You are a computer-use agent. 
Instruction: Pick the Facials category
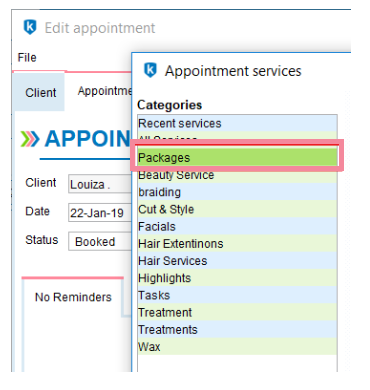click(x=237, y=227)
